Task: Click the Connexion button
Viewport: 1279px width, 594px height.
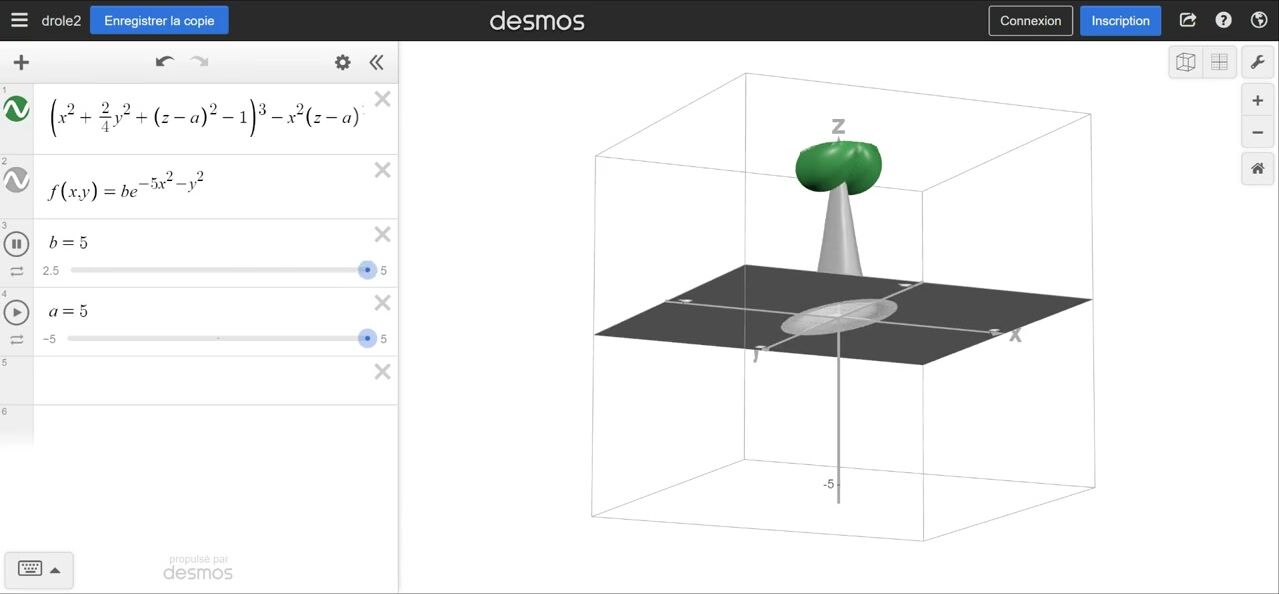Action: click(x=1030, y=21)
